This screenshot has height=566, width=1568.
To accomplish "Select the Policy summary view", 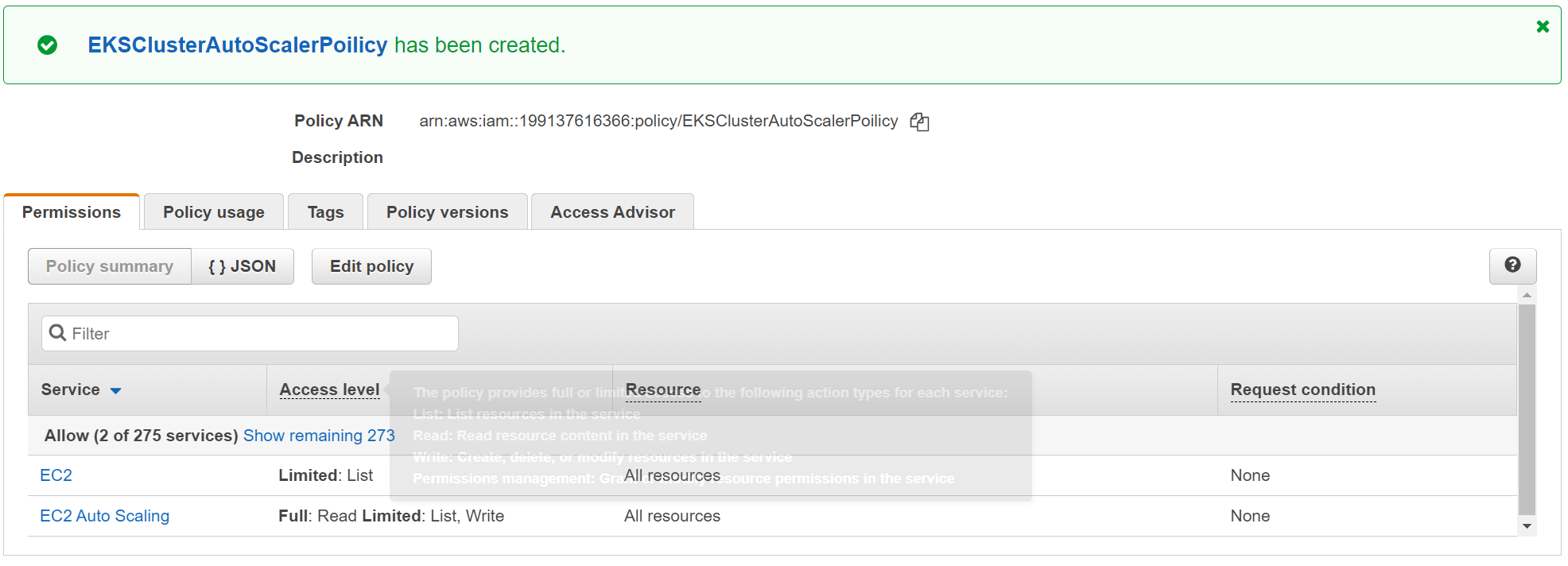I will coord(110,266).
